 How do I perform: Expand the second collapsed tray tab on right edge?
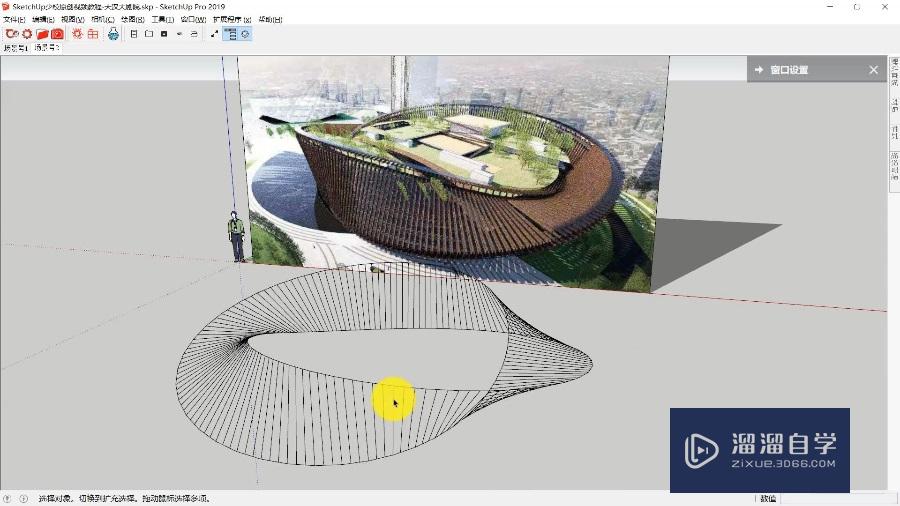point(894,105)
